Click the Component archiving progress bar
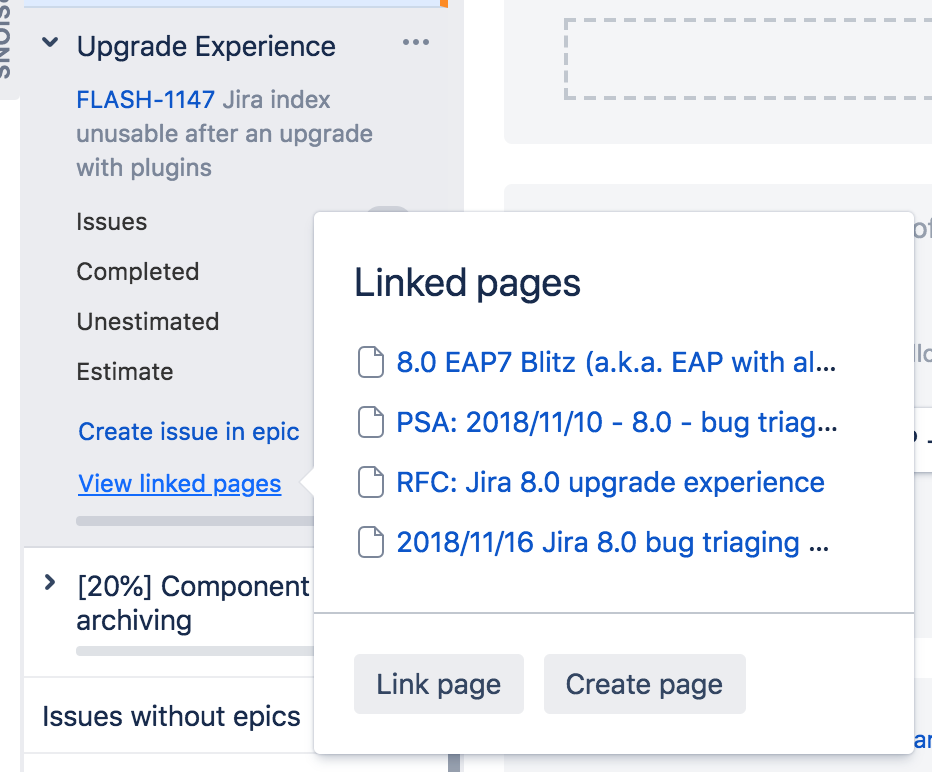Image resolution: width=932 pixels, height=772 pixels. 195,651
